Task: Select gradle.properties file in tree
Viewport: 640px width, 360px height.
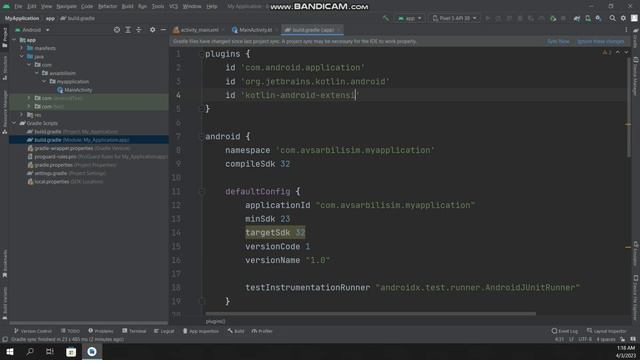Action: (x=71, y=165)
